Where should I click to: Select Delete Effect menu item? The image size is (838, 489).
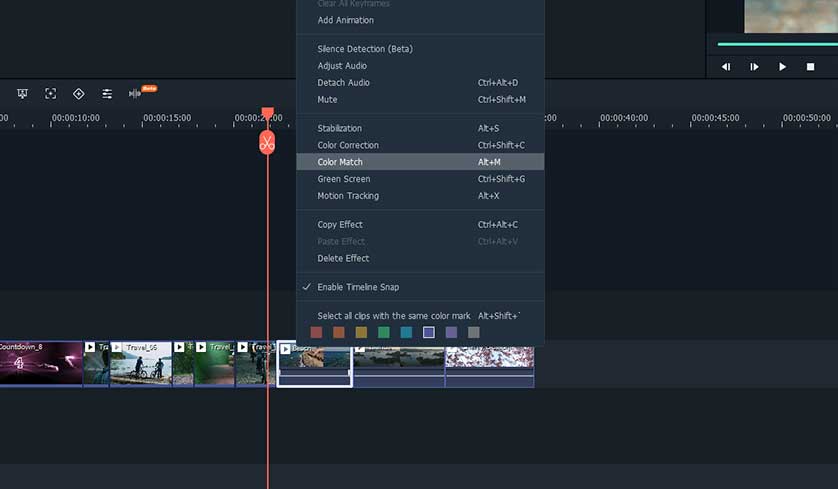coord(420,258)
